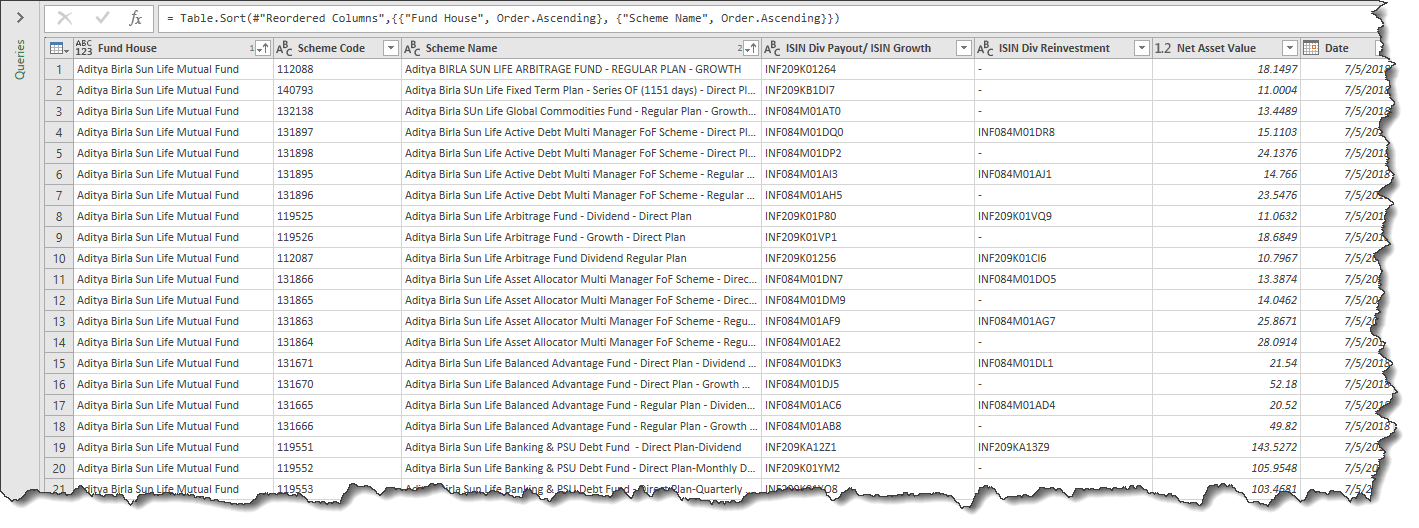Open the Fund House sort filter dropdown
This screenshot has width=1419, height=528.
(x=260, y=48)
